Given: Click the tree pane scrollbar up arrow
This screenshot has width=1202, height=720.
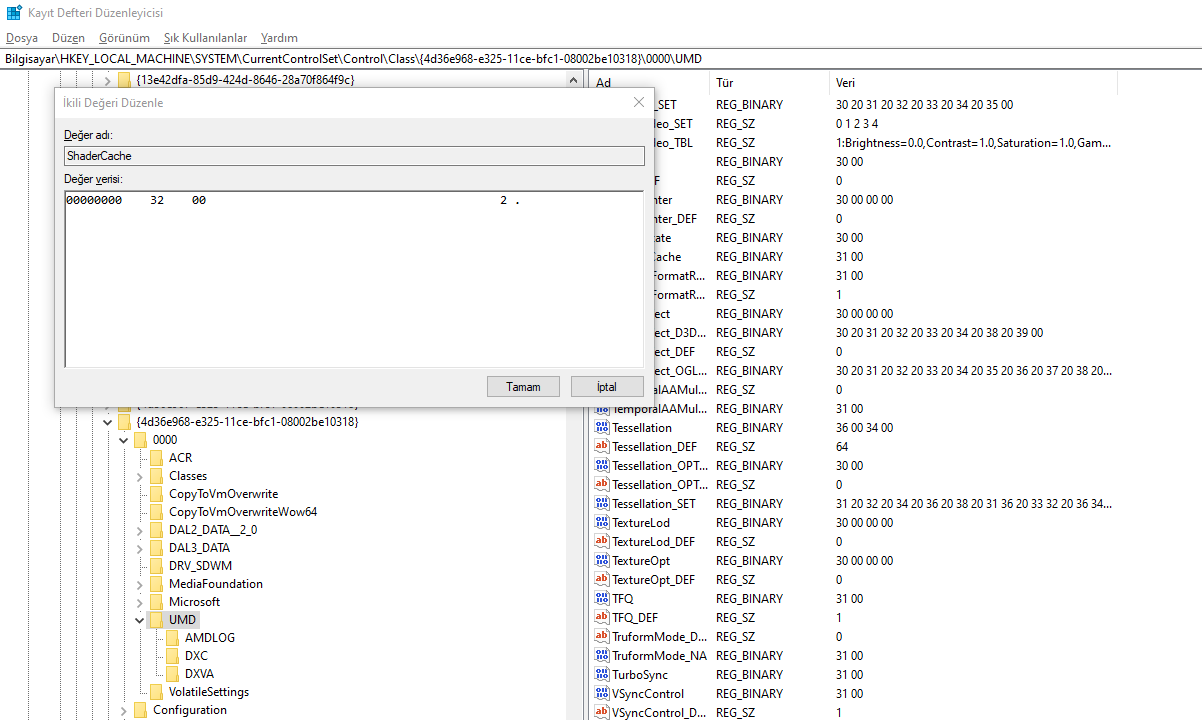Looking at the screenshot, I should (573, 81).
